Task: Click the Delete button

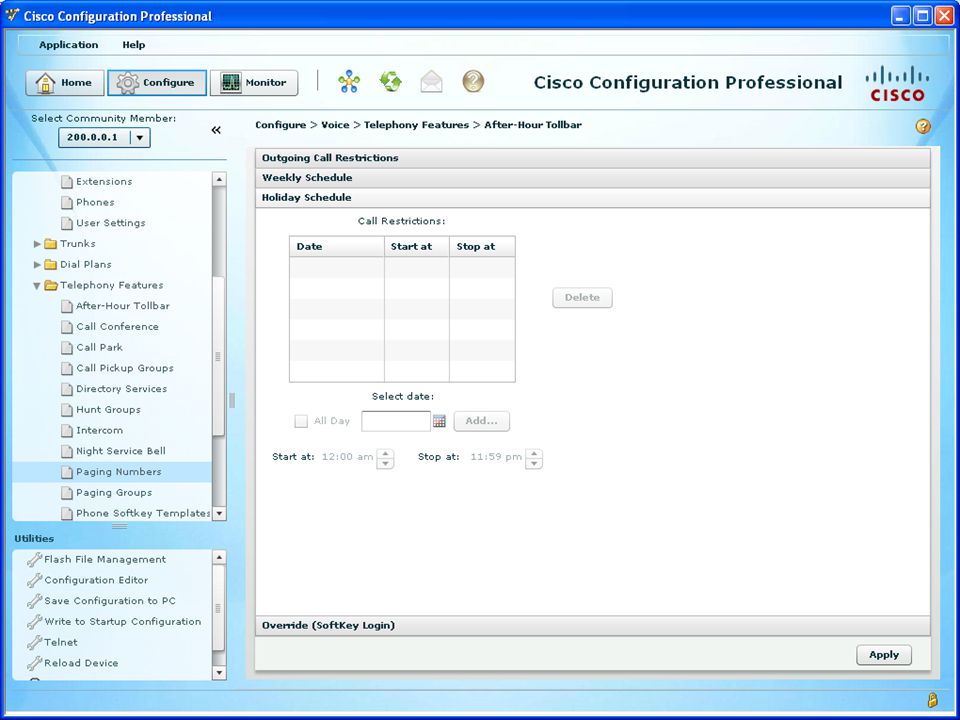Action: pos(582,298)
